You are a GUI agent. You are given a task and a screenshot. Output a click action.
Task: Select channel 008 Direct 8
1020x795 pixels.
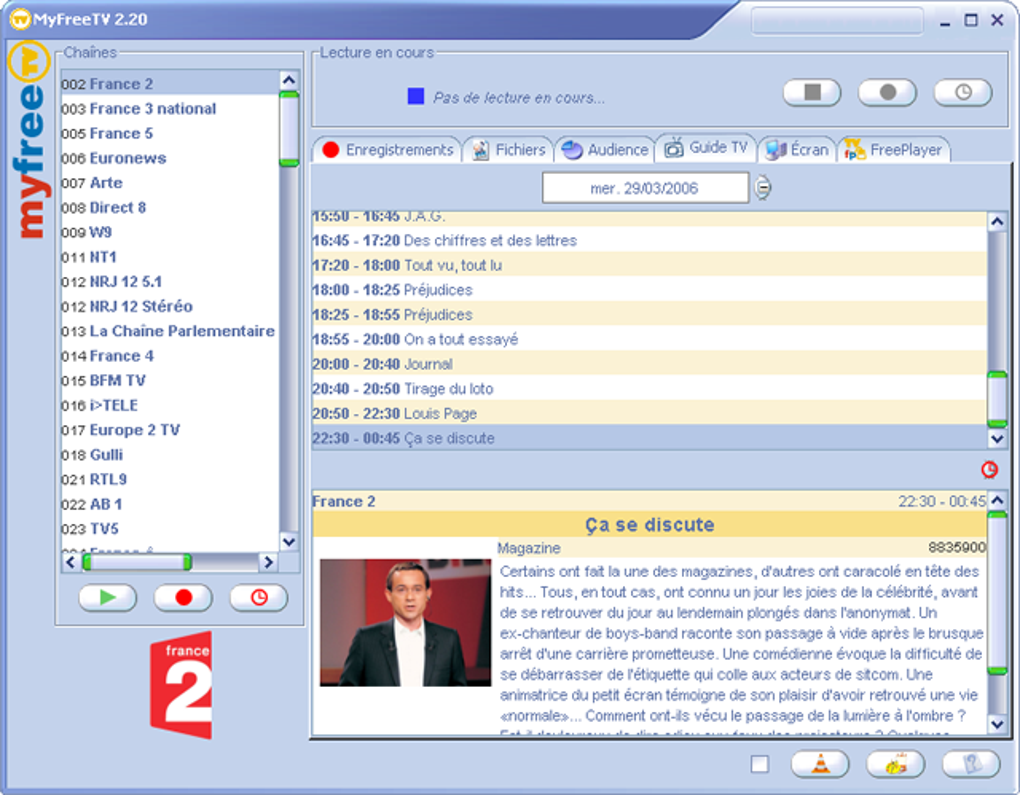point(170,208)
